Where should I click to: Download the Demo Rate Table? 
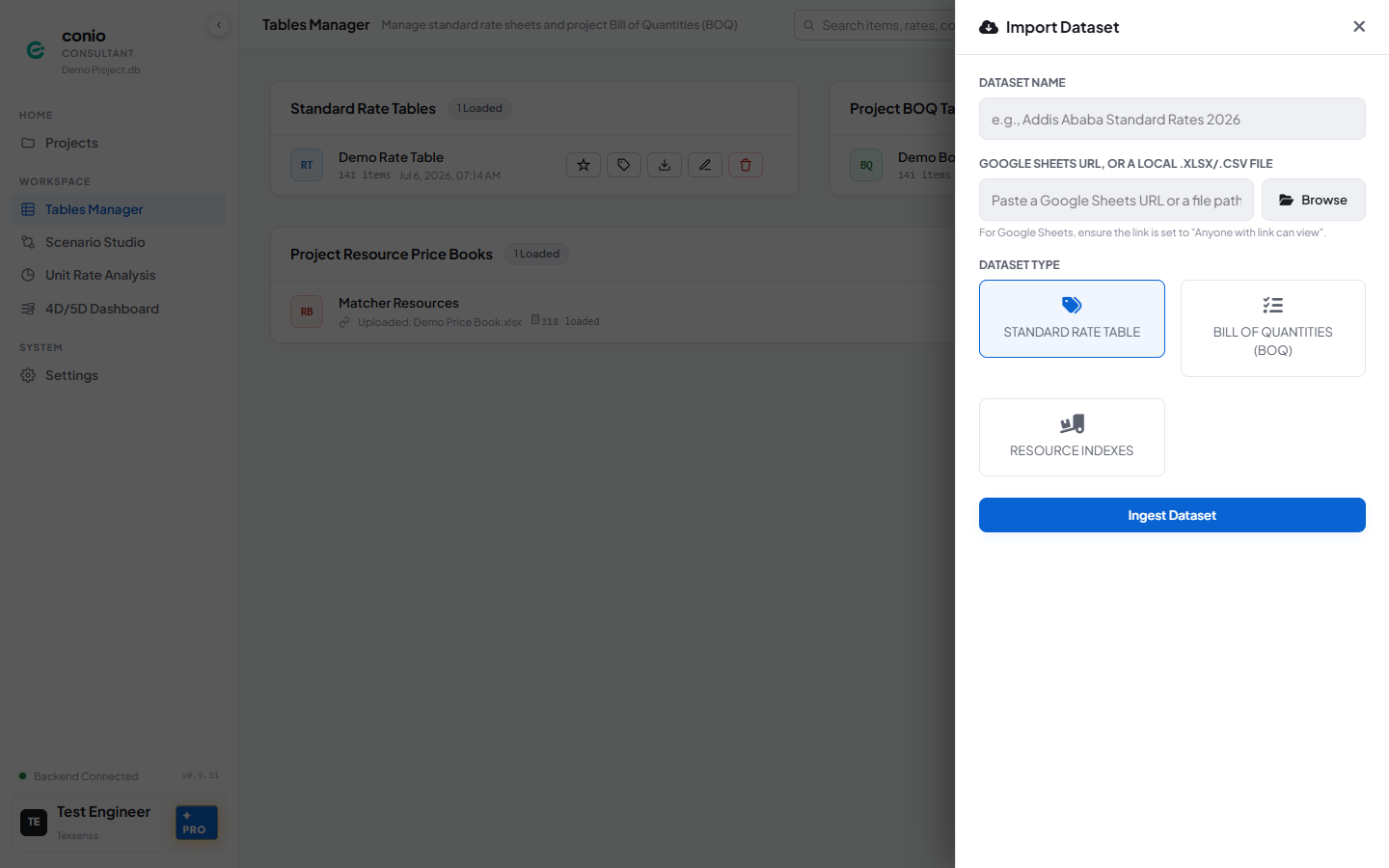[x=665, y=165]
